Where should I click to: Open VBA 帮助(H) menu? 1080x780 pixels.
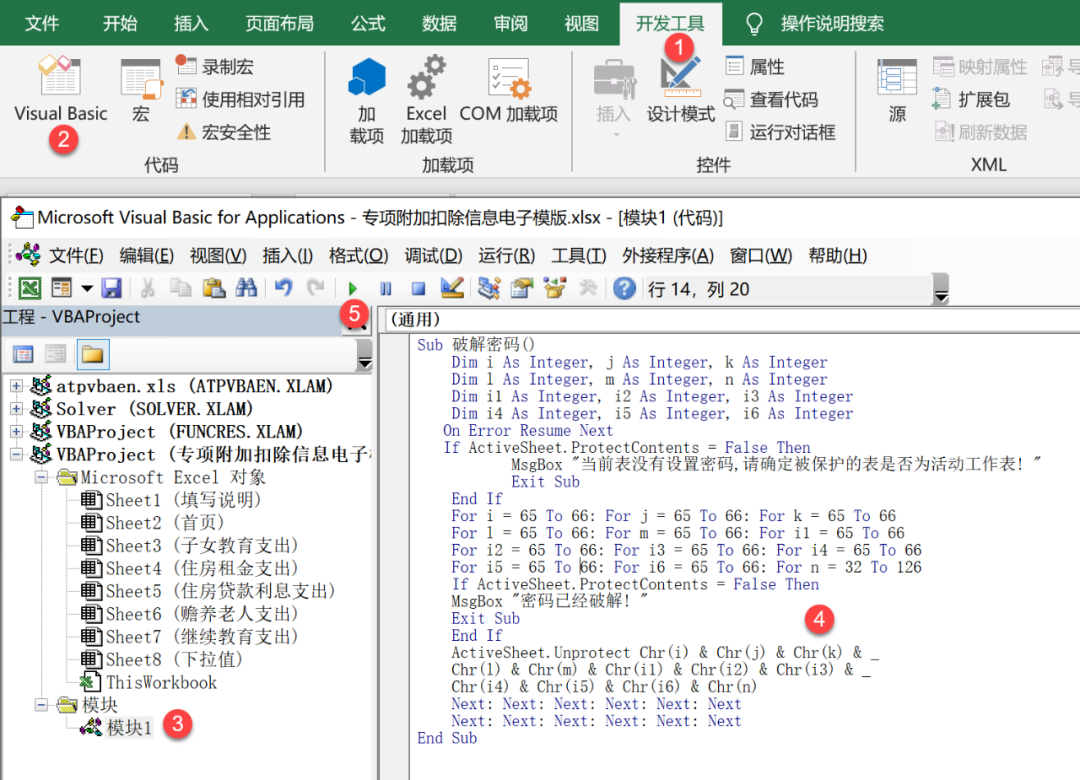[838, 256]
